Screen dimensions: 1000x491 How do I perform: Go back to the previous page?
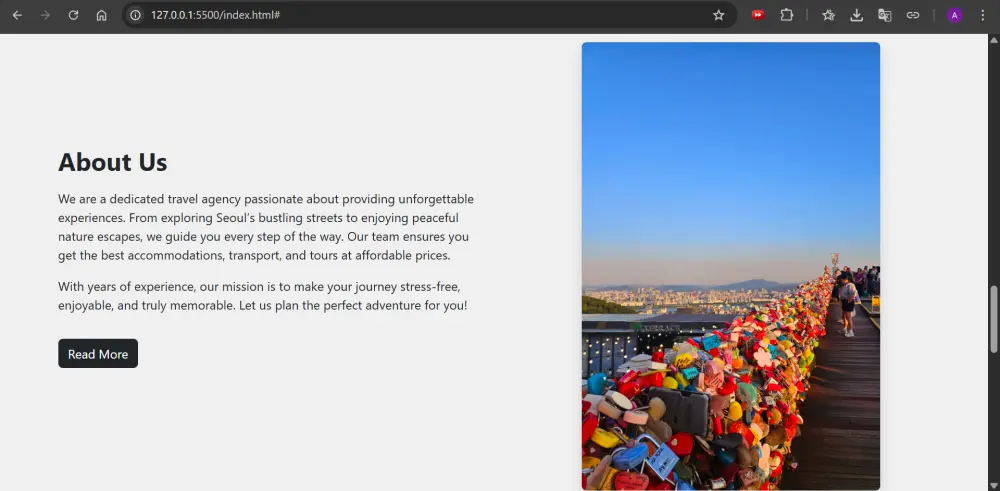(17, 15)
